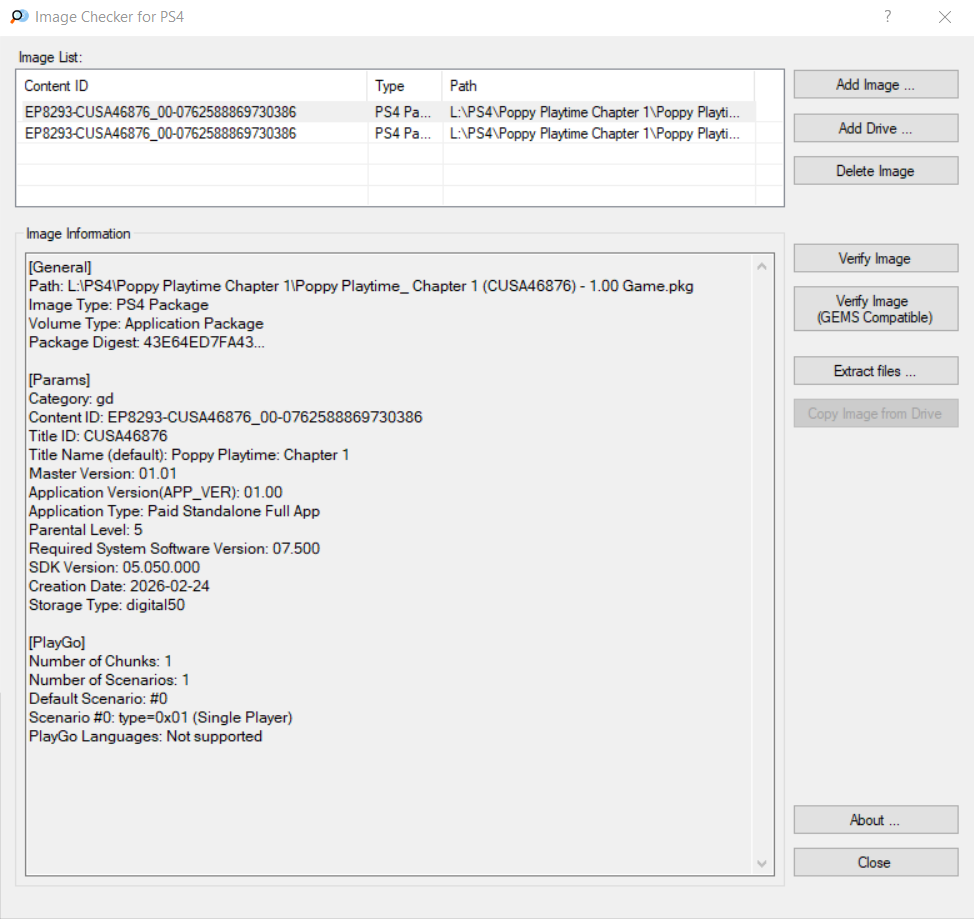This screenshot has height=919, width=974.
Task: Click the scroll up arrow in Image Information
Action: (764, 267)
